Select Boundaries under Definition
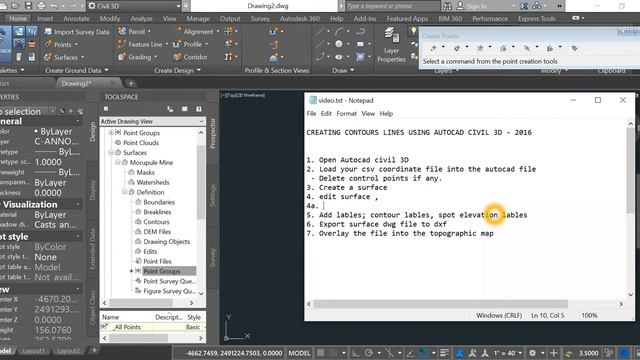The image size is (640, 360). click(x=159, y=202)
